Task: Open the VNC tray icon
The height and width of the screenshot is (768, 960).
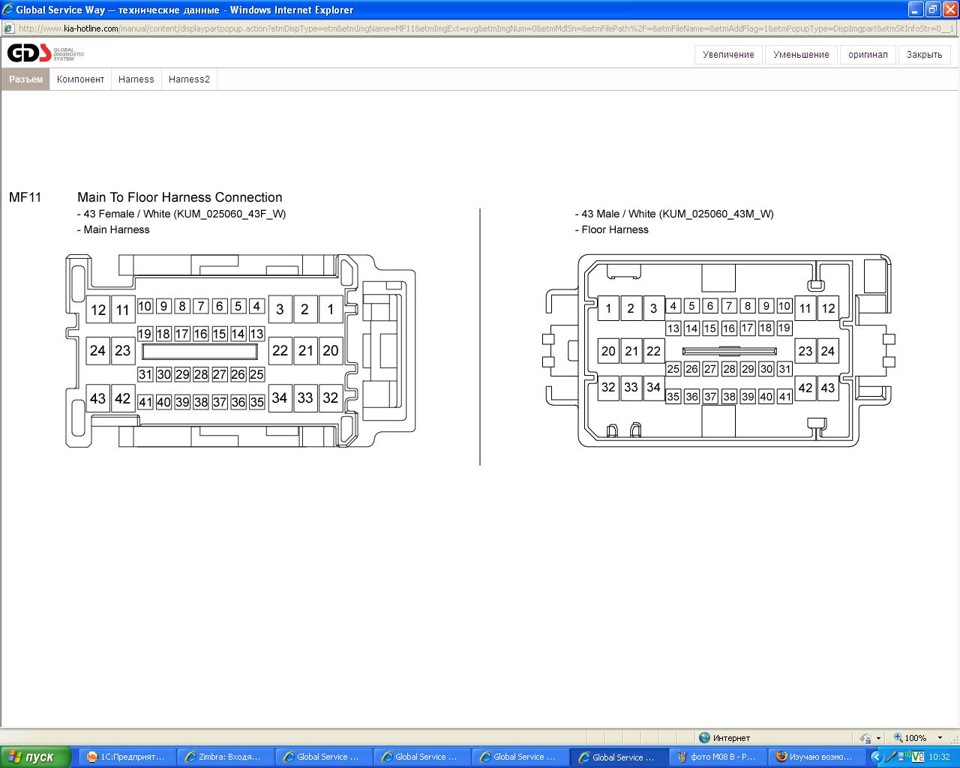Action: [918, 757]
